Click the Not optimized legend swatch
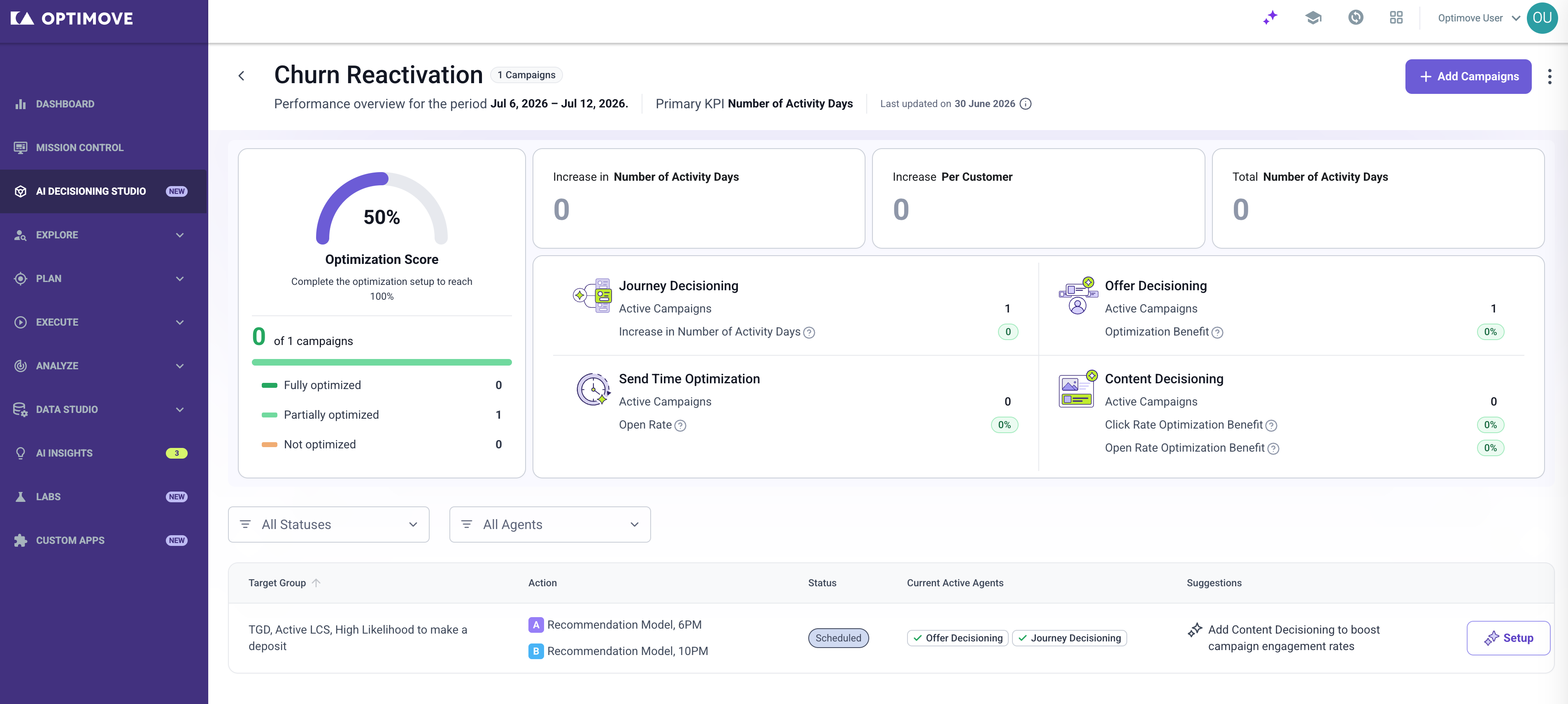Viewport: 1568px width, 704px height. coord(270,445)
